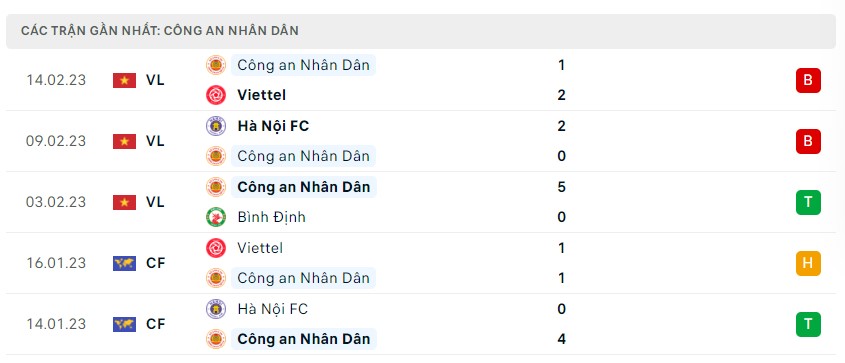Click the header Các trận gần nhất
The width and height of the screenshot is (845, 363).
pos(160,31)
